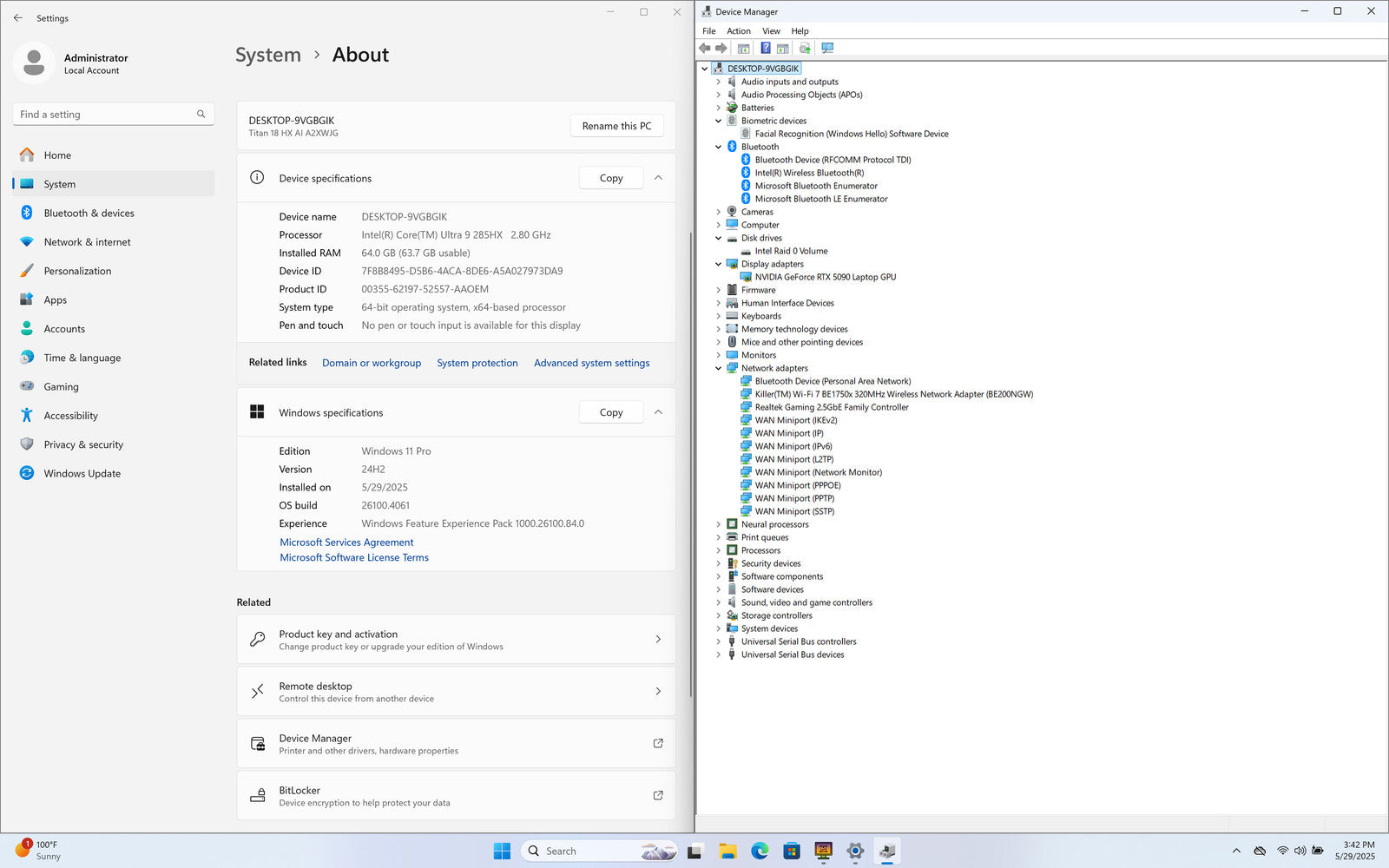The width and height of the screenshot is (1389, 868).
Task: Open the Help toolbar icon in Device Manager
Action: (x=765, y=49)
